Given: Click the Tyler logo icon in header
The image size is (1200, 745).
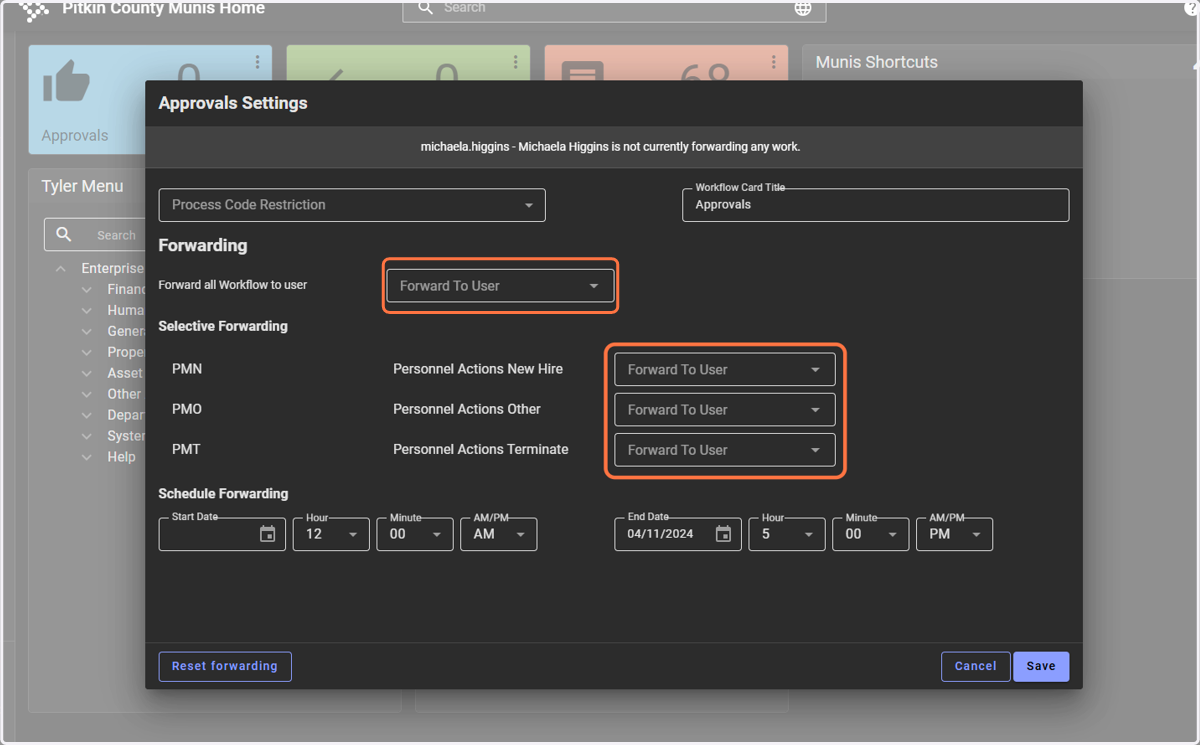Looking at the screenshot, I should 34,10.
